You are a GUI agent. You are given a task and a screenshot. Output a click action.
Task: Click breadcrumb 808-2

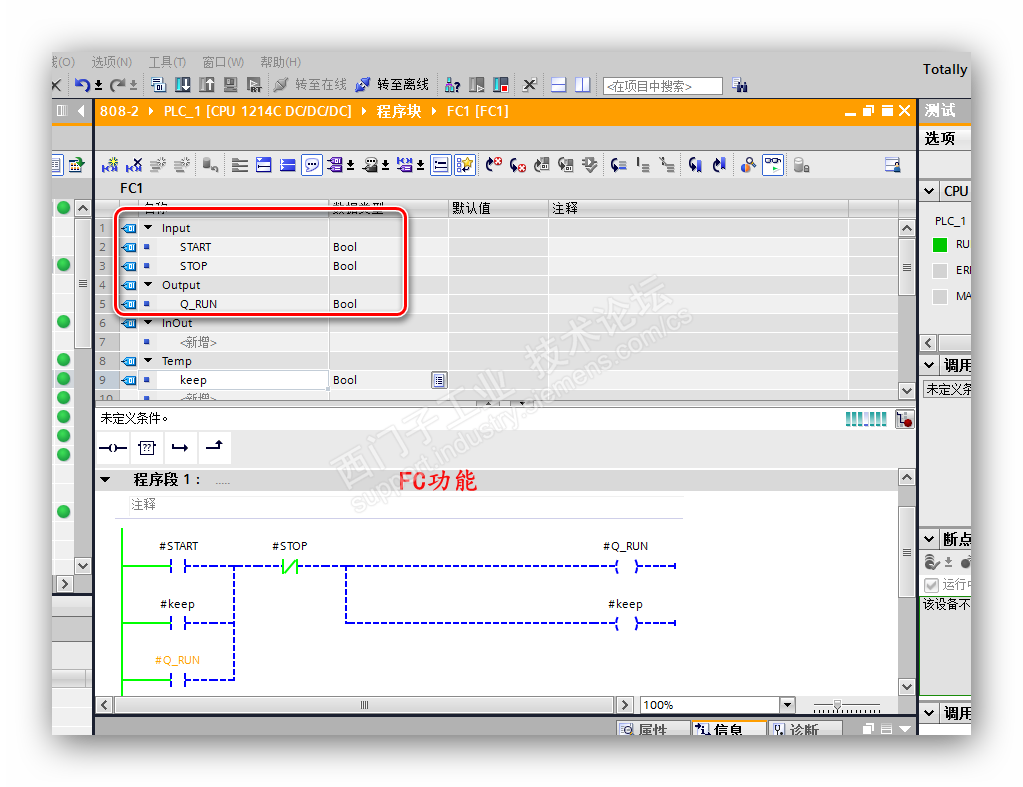(x=119, y=112)
